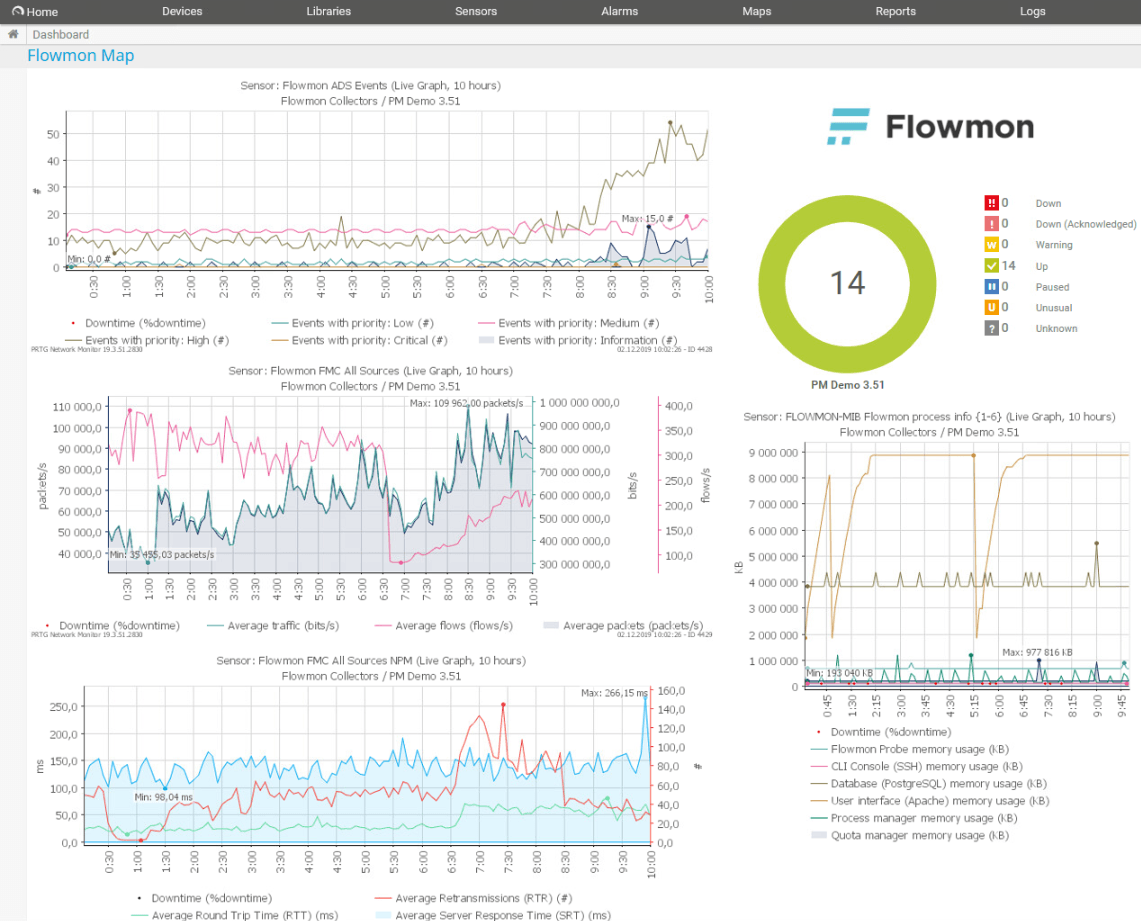Screen dimensions: 1141x921
Task: Open the Sensors menu
Action: point(476,12)
